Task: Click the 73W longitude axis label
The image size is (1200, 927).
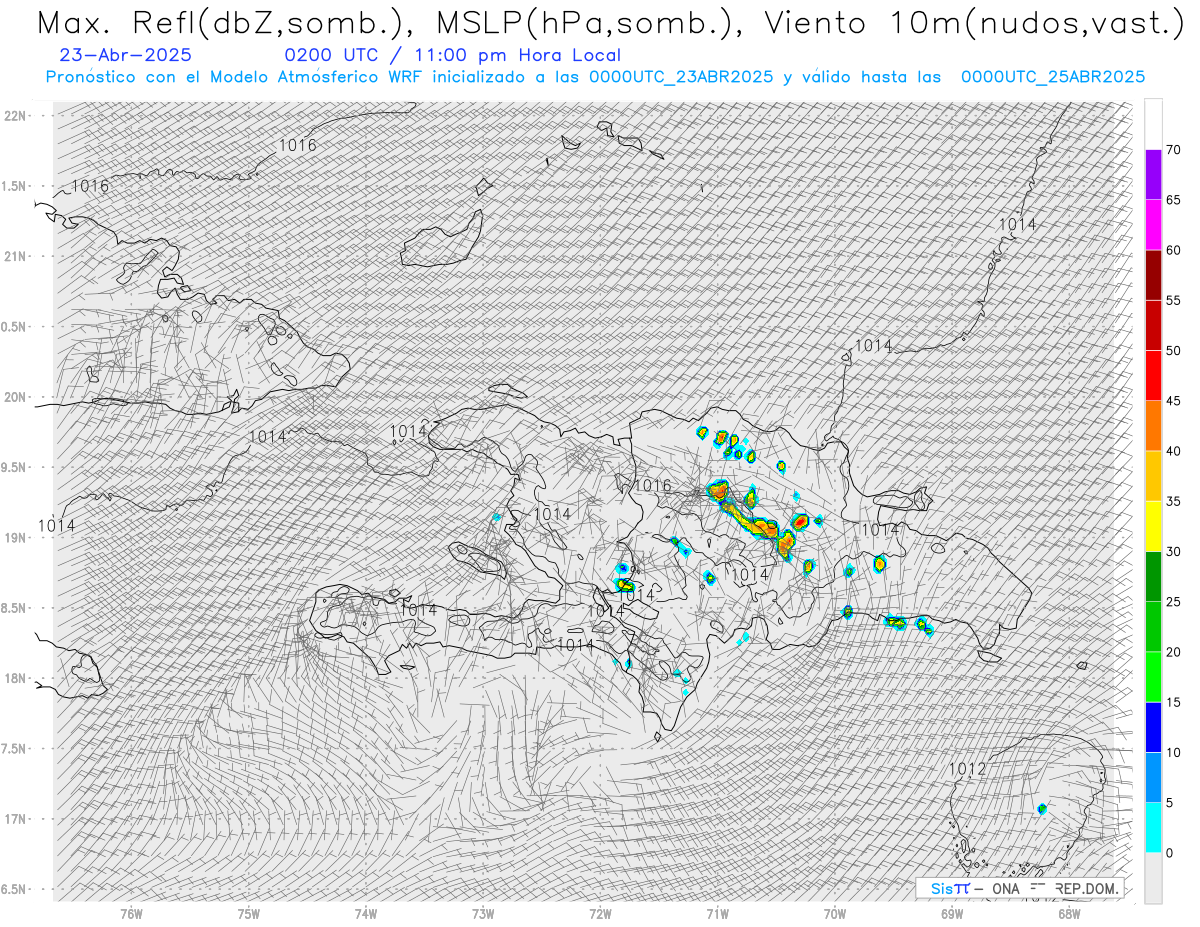Action: [x=483, y=913]
